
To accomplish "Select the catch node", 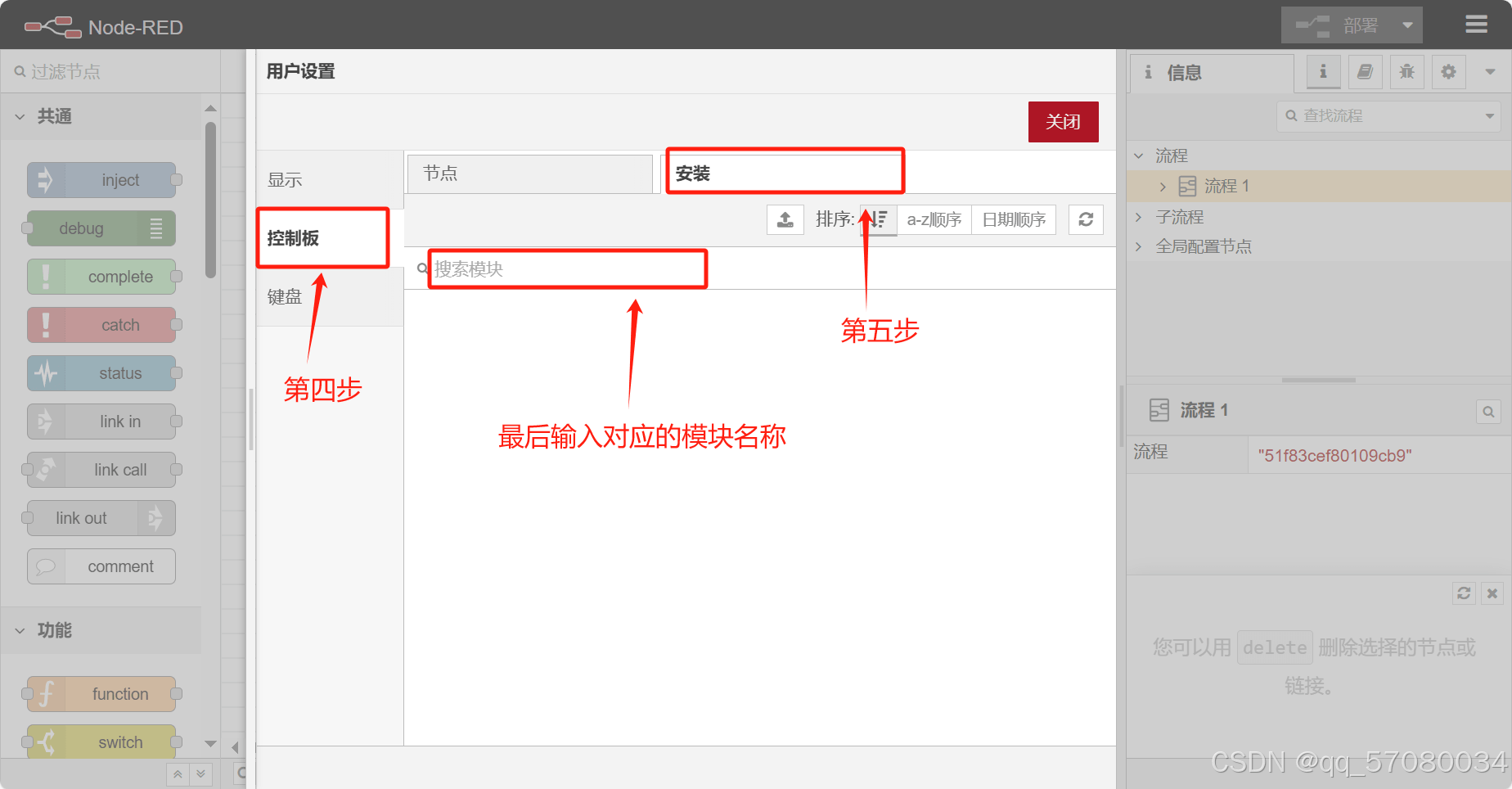I will tap(101, 325).
